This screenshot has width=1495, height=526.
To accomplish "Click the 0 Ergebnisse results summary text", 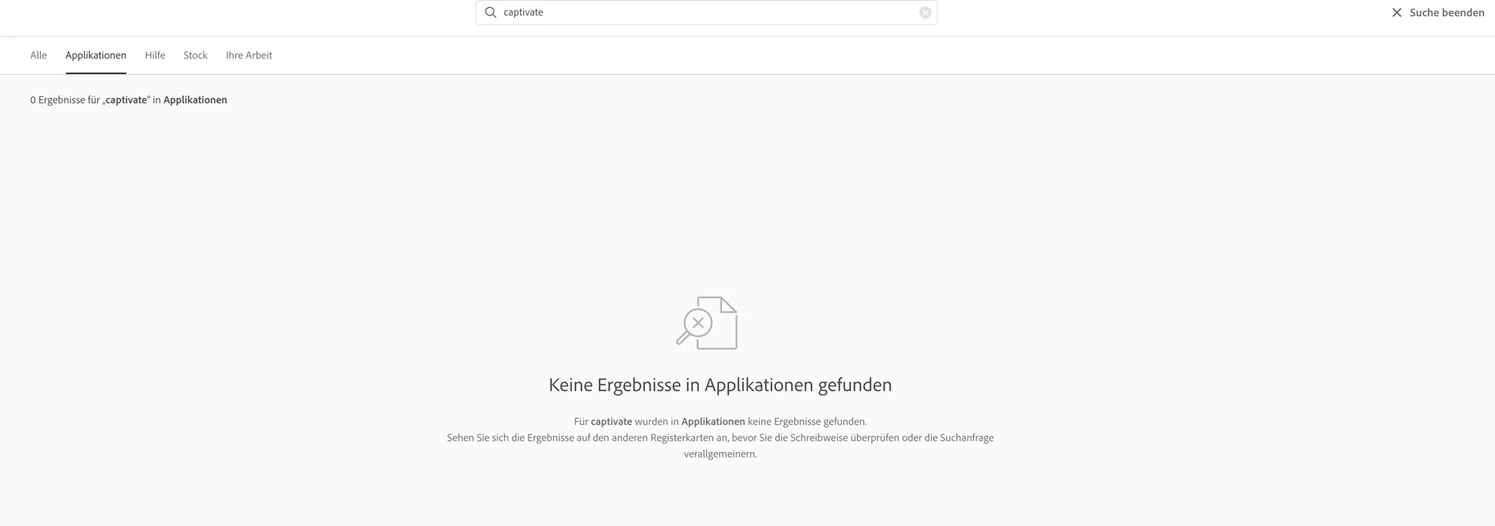I will (128, 100).
